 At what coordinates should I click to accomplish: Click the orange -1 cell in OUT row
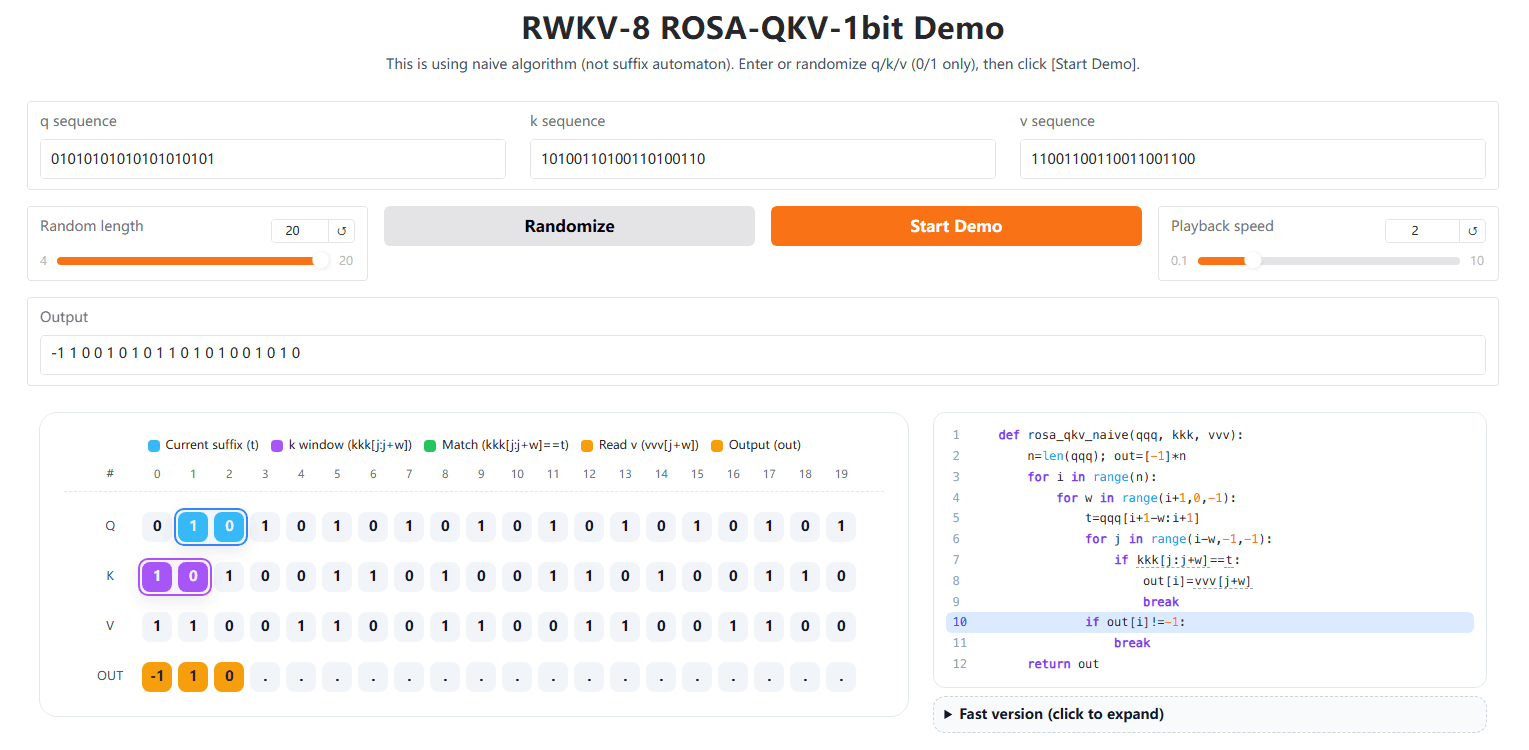(157, 676)
